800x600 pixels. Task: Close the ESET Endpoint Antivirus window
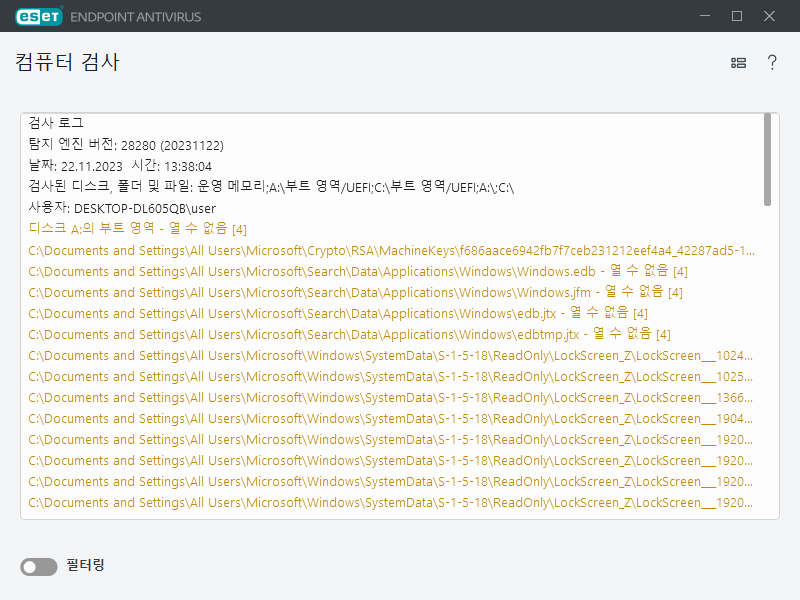769,16
